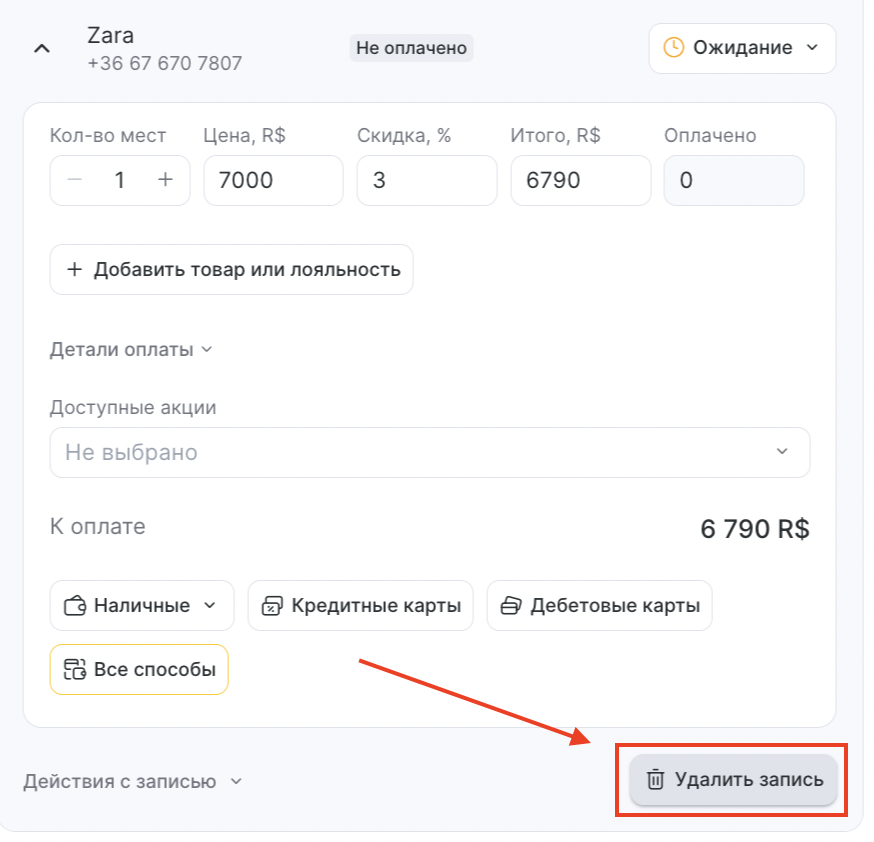Screen dimensions: 874x842
Task: Open the Доступные акции dropdown
Action: 430,452
